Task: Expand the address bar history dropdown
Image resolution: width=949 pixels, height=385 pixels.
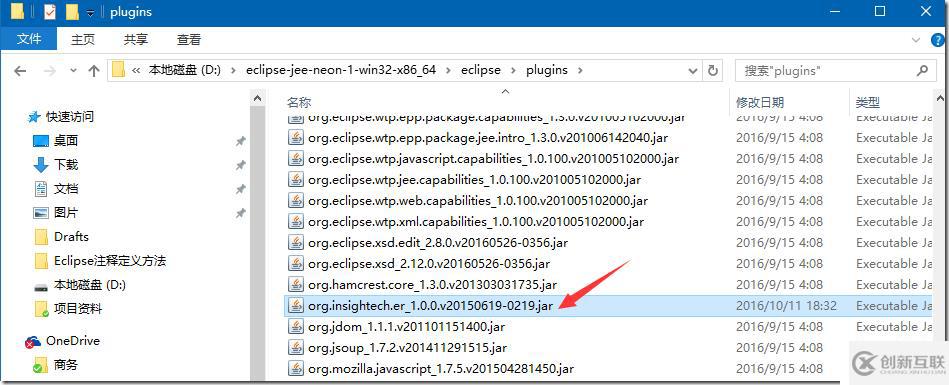Action: pyautogui.click(x=694, y=70)
